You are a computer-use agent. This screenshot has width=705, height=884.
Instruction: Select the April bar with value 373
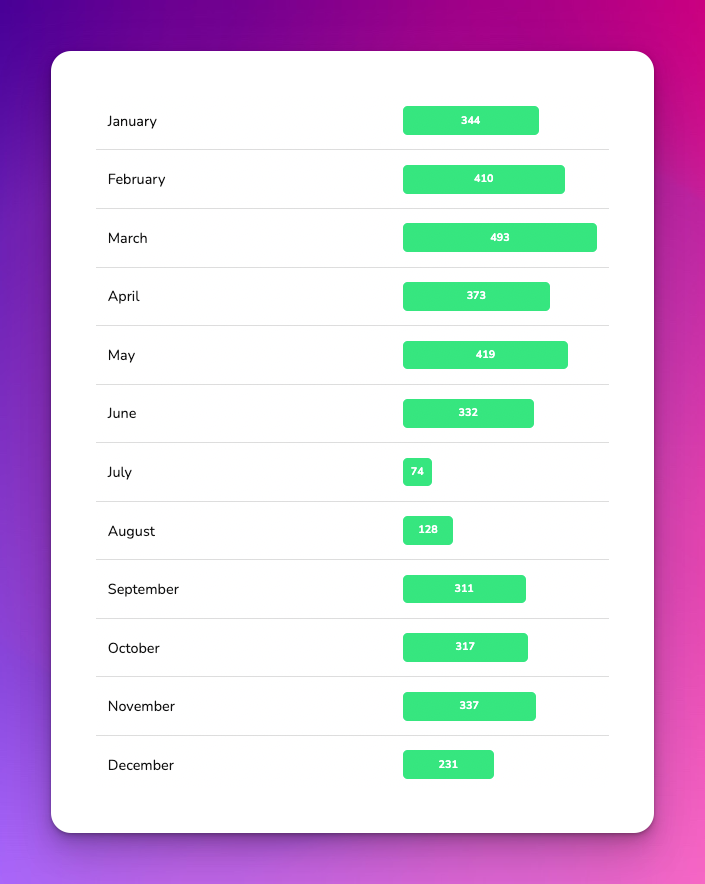point(476,296)
